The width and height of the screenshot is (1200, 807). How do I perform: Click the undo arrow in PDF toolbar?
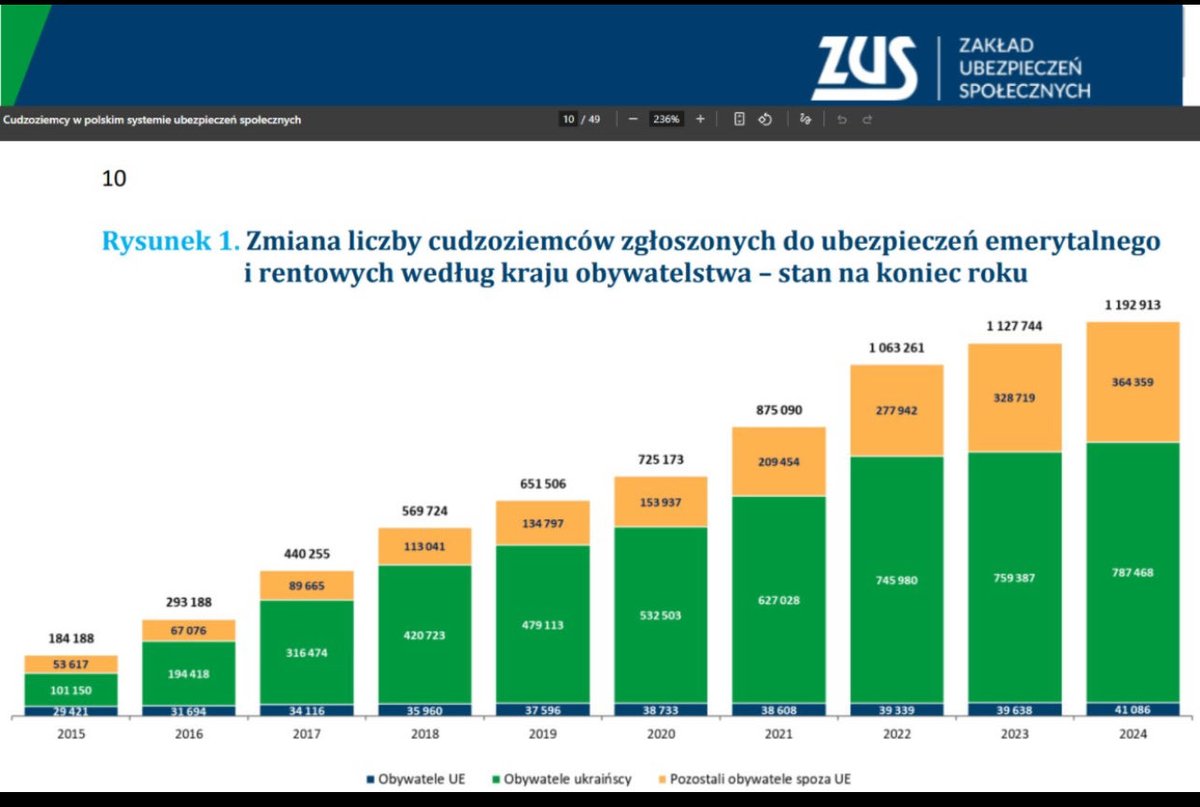point(841,119)
